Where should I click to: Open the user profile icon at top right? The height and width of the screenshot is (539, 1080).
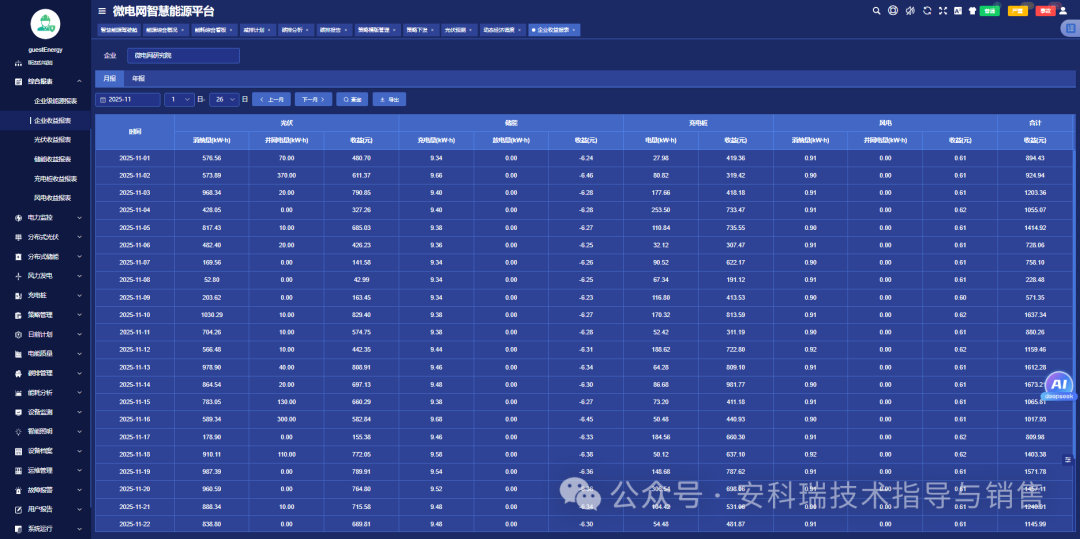1063,10
